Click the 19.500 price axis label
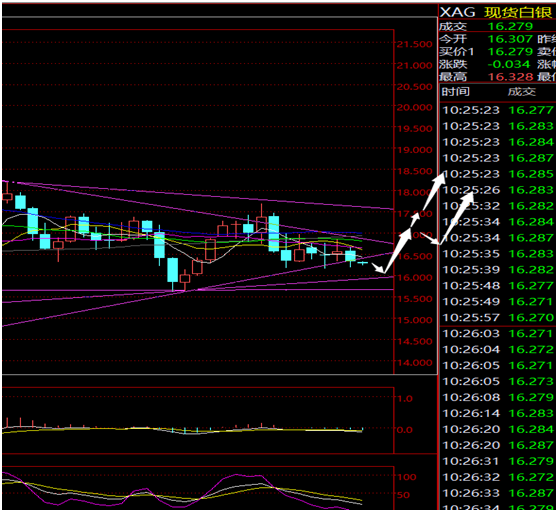The width and height of the screenshot is (558, 512). point(415,129)
